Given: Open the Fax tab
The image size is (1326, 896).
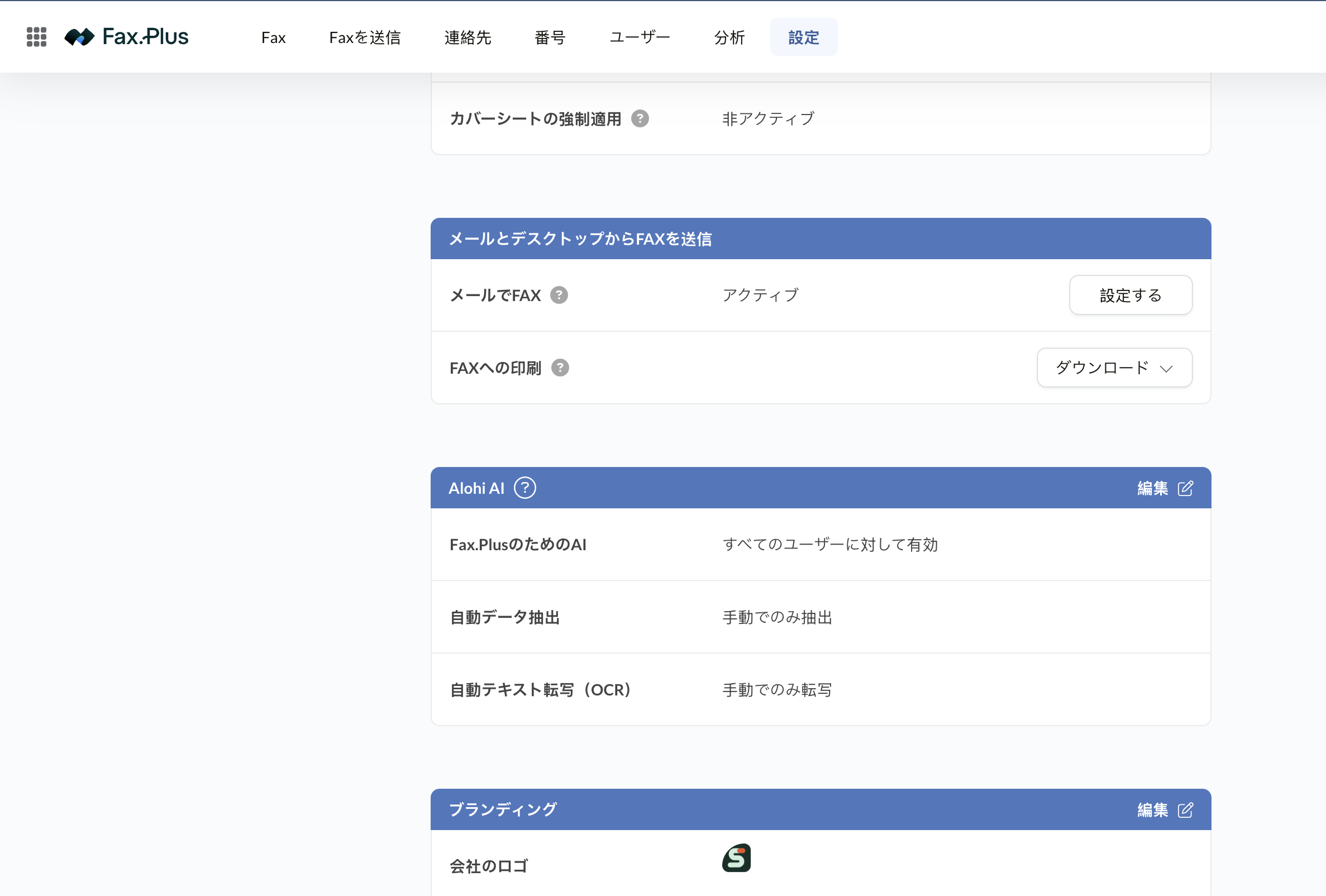Looking at the screenshot, I should 273,37.
